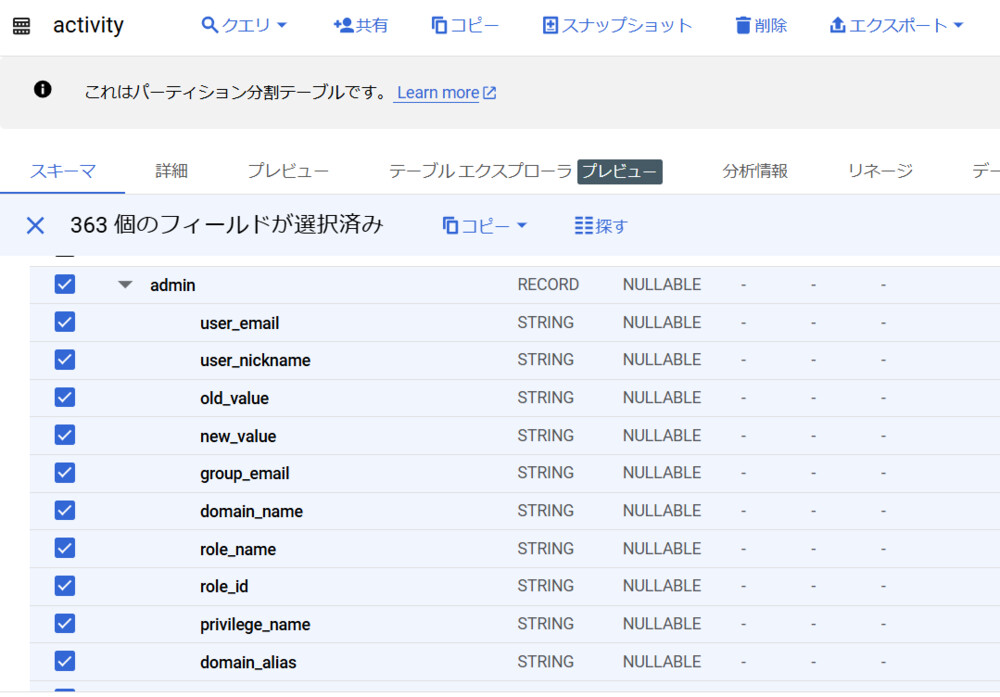The height and width of the screenshot is (697, 1000).
Task: Clear field selection with X icon
Action: [x=35, y=225]
